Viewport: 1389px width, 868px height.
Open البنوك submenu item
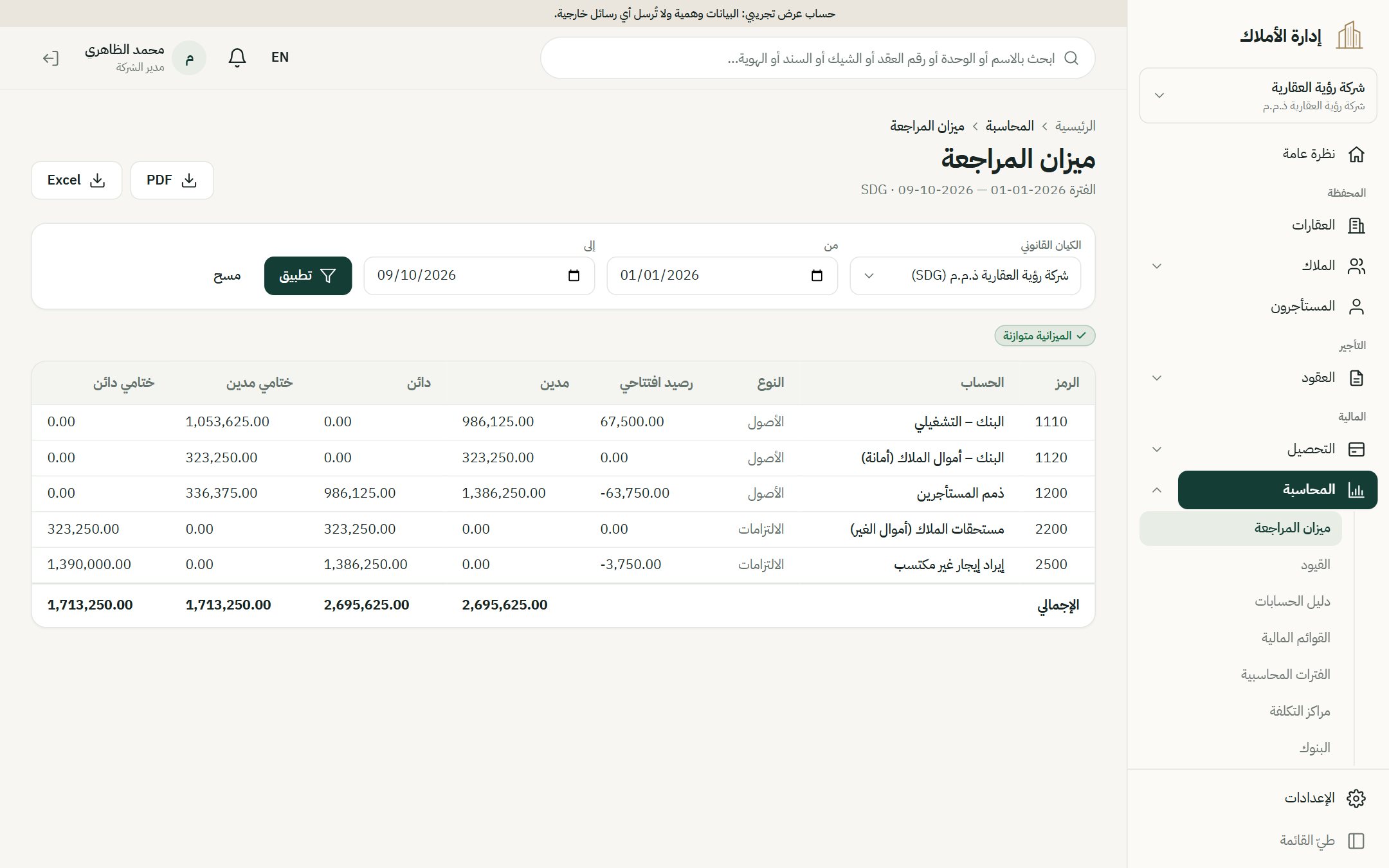pos(1240,748)
